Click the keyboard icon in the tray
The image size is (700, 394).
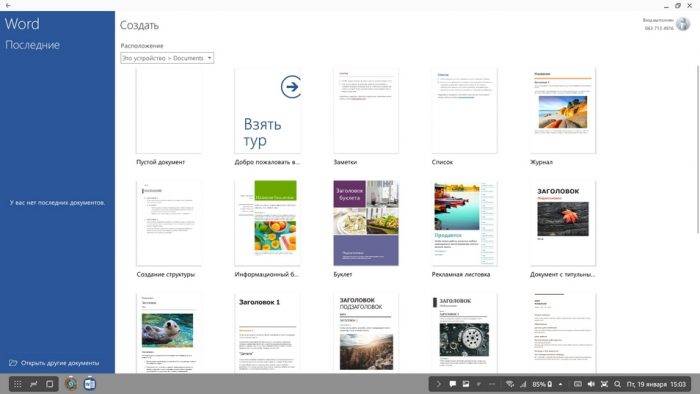click(577, 384)
